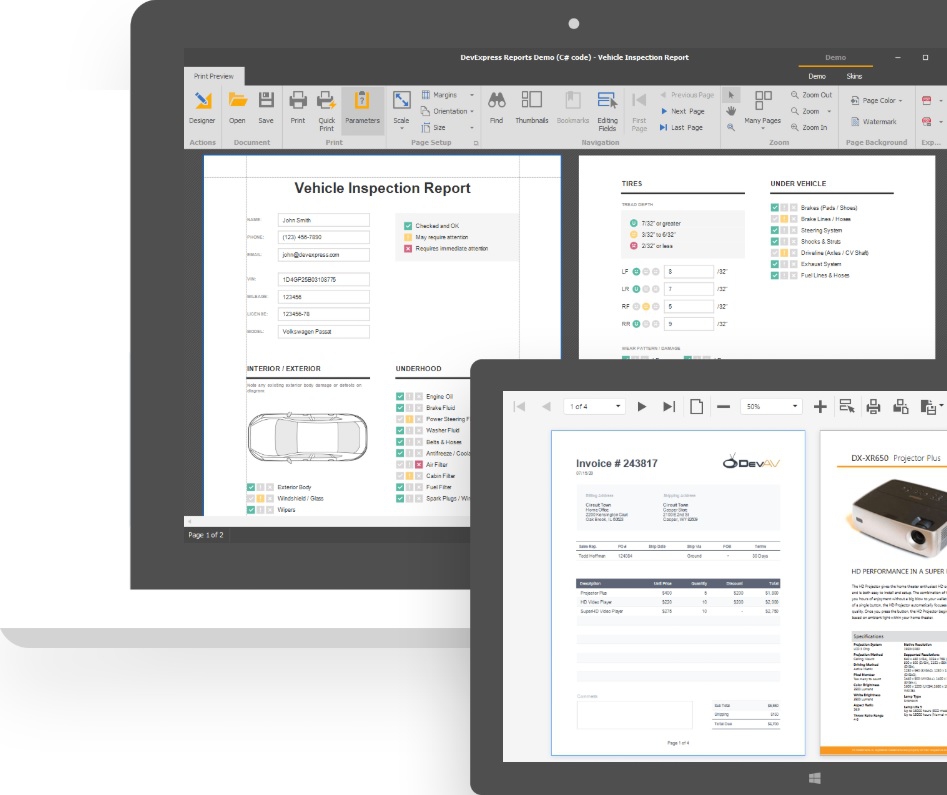The height and width of the screenshot is (795, 947).
Task: Save the document from ribbon
Action: coord(266,108)
